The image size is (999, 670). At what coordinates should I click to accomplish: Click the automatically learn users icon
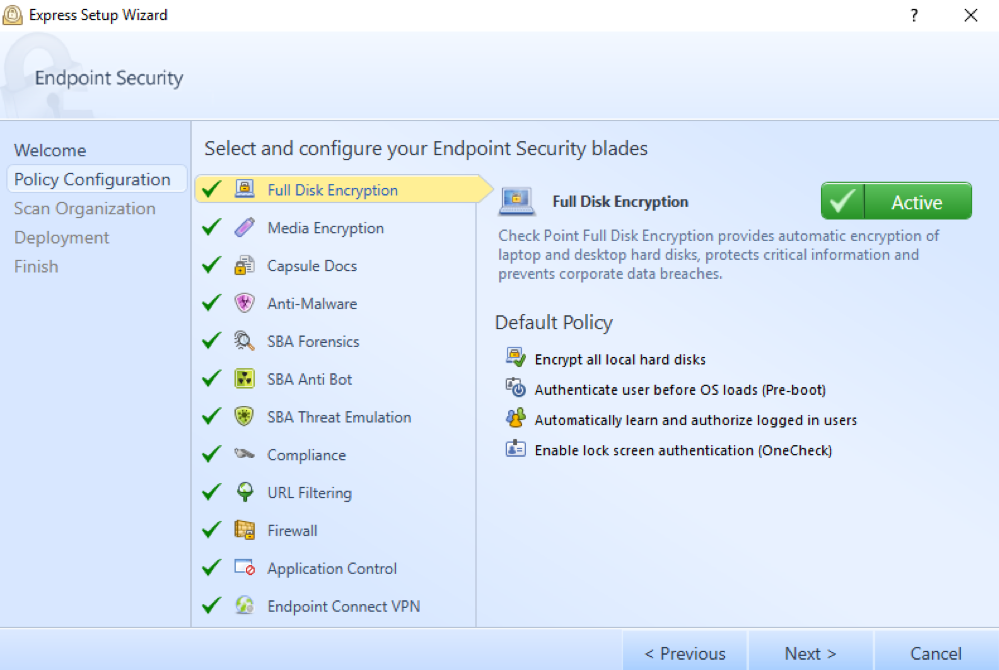tap(515, 418)
